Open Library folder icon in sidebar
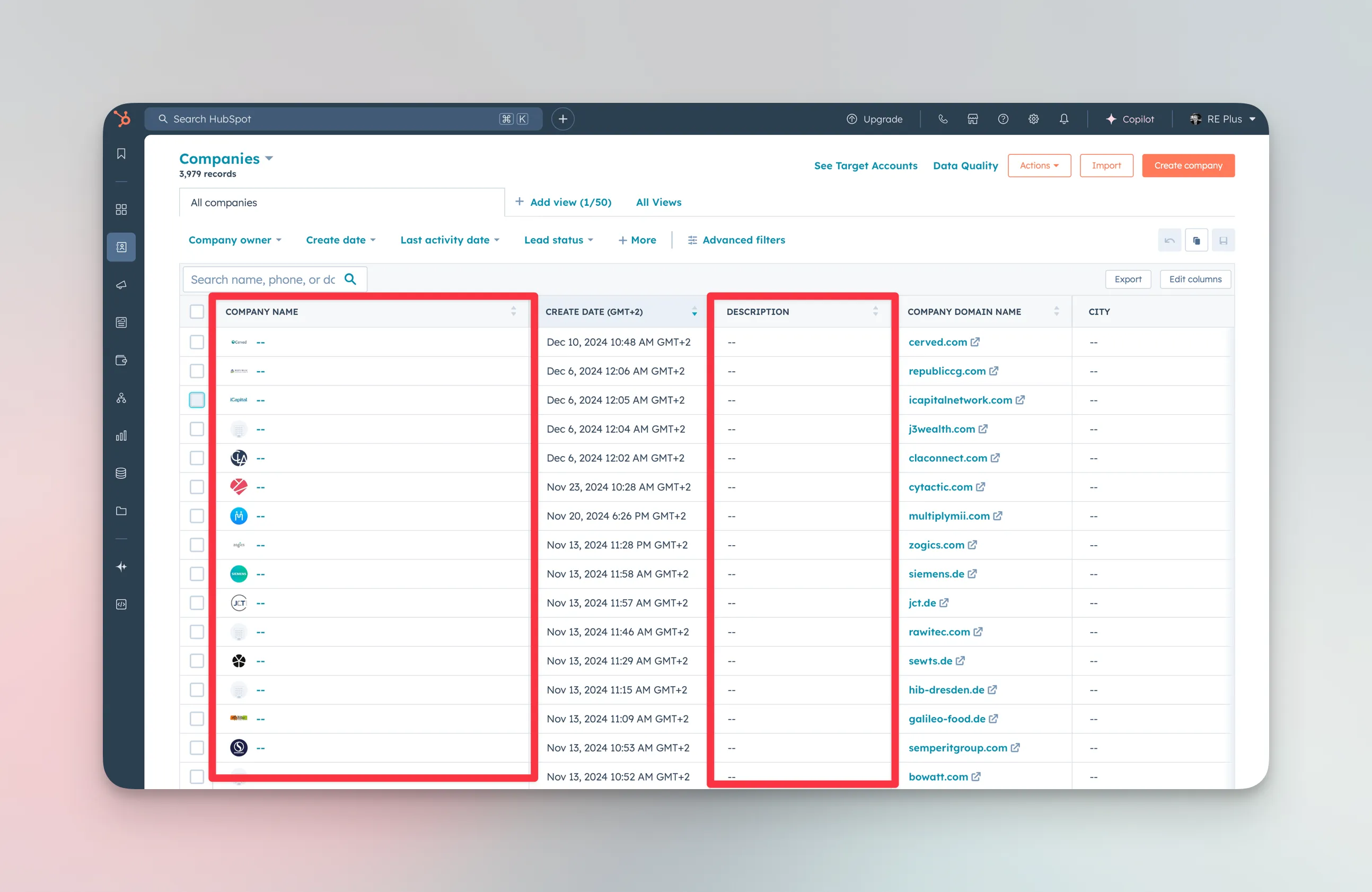This screenshot has height=892, width=1372. (121, 511)
